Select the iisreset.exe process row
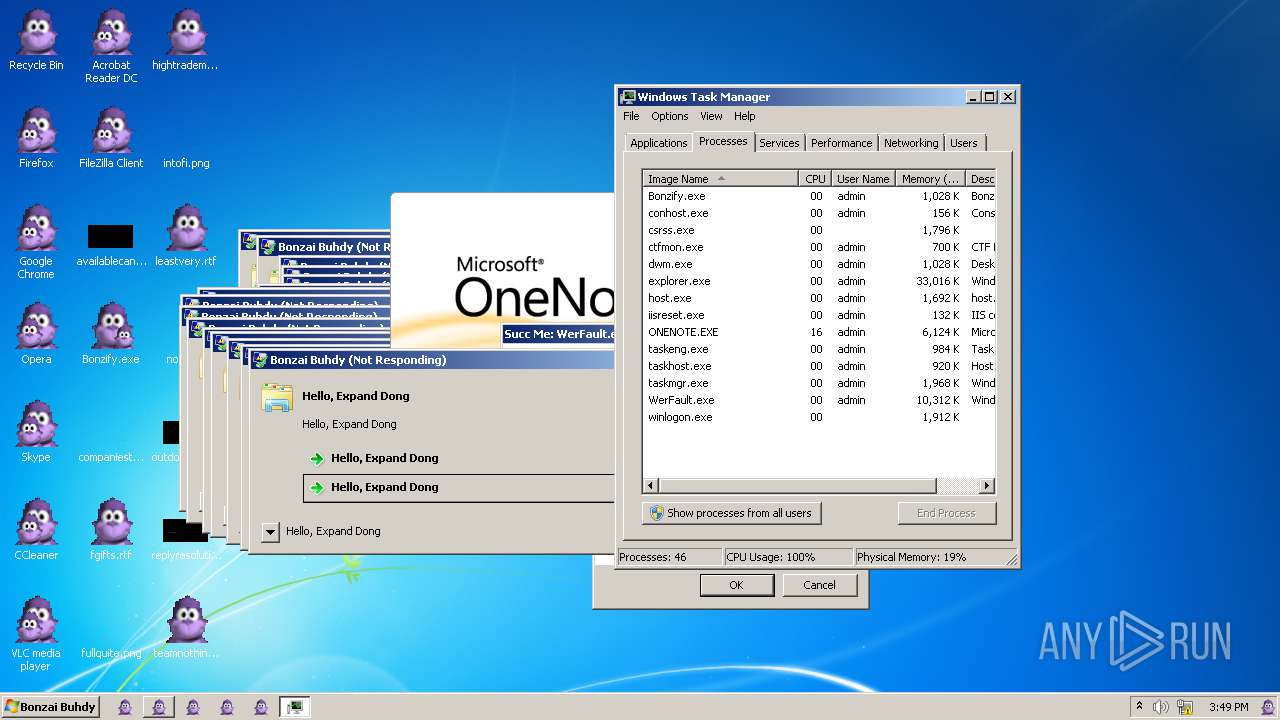 [819, 315]
